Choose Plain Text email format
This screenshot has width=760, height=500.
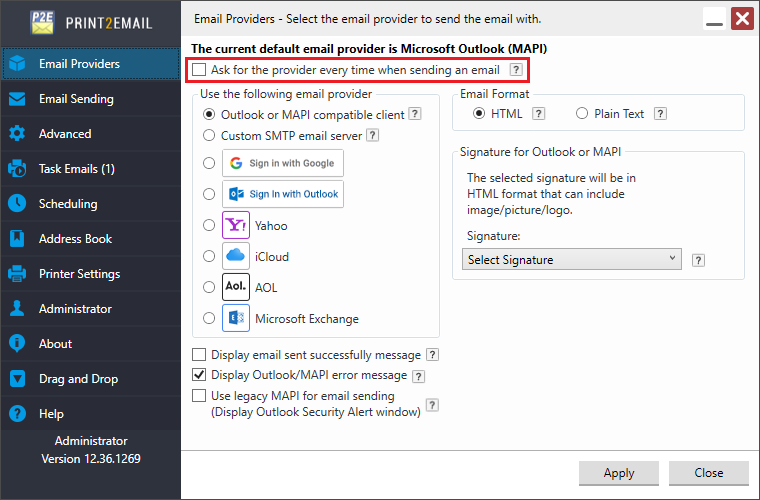point(582,114)
